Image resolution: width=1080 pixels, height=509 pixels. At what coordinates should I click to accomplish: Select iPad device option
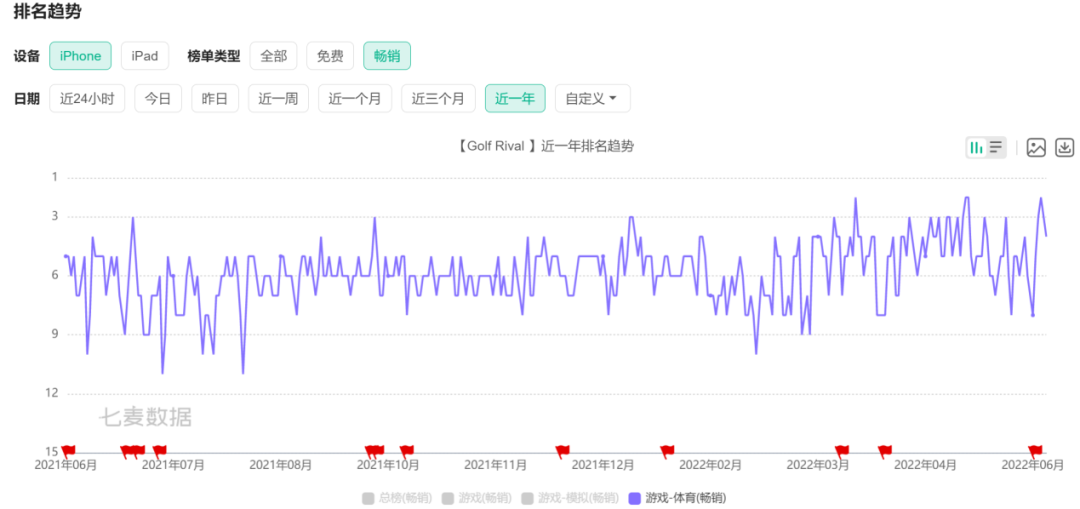click(x=145, y=56)
